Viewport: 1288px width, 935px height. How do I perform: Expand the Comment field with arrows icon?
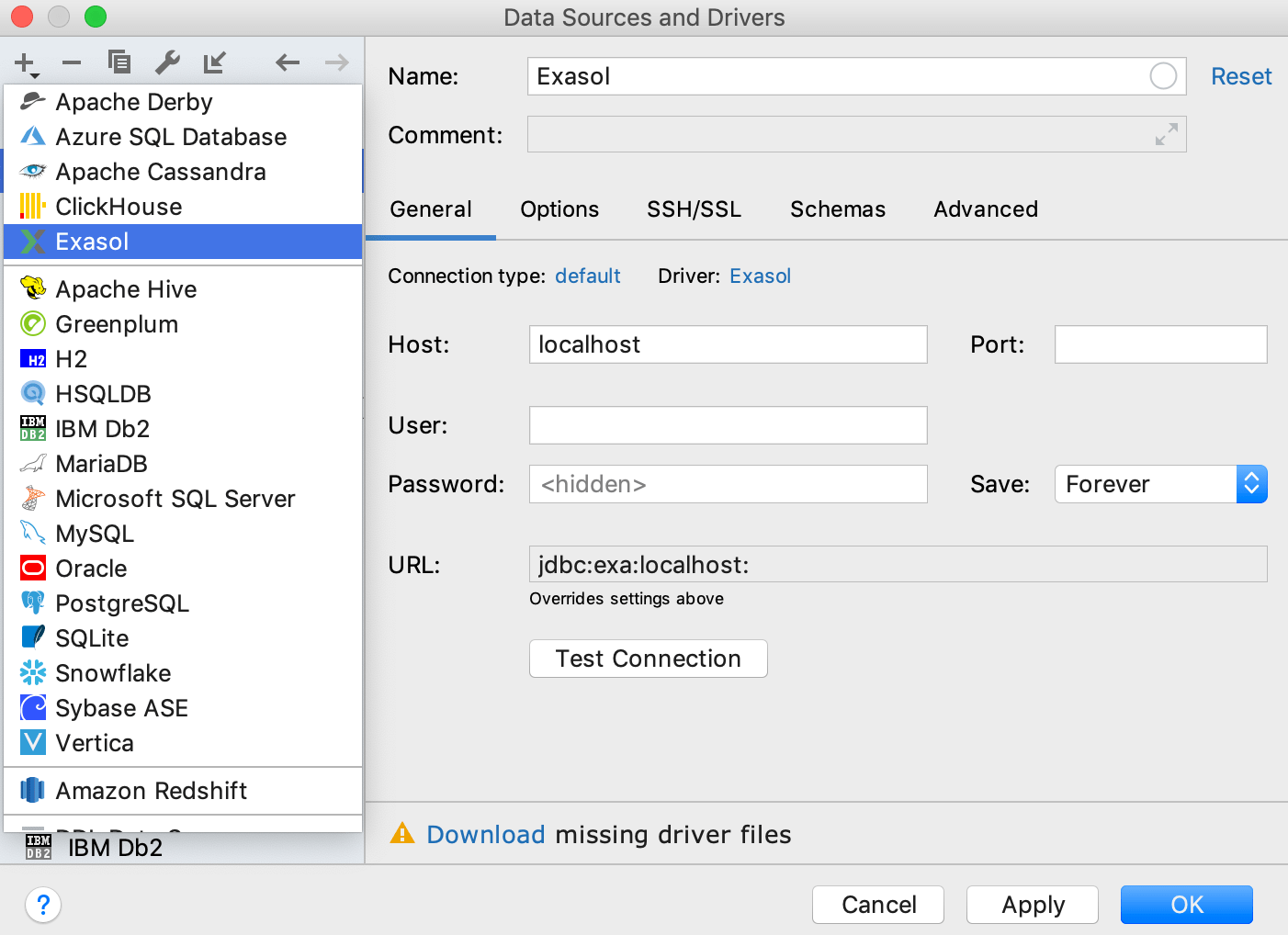point(1166,135)
